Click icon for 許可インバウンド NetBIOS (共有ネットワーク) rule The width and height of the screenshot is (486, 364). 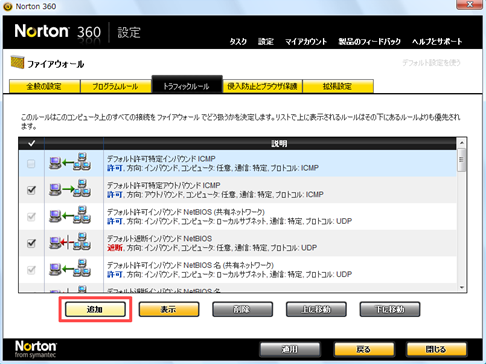pos(70,215)
